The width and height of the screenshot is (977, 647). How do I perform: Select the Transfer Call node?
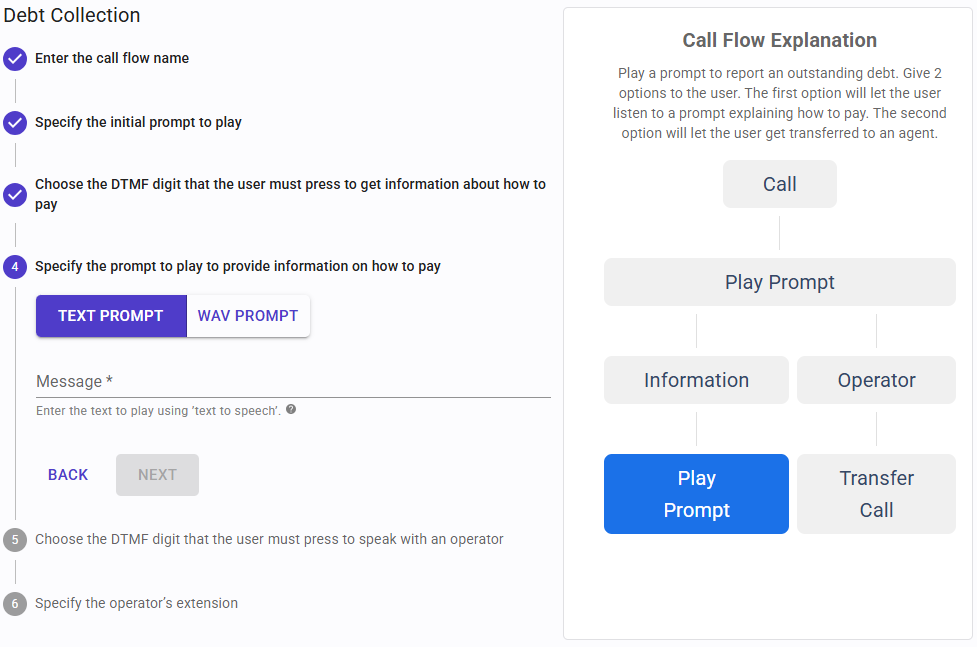(875, 493)
